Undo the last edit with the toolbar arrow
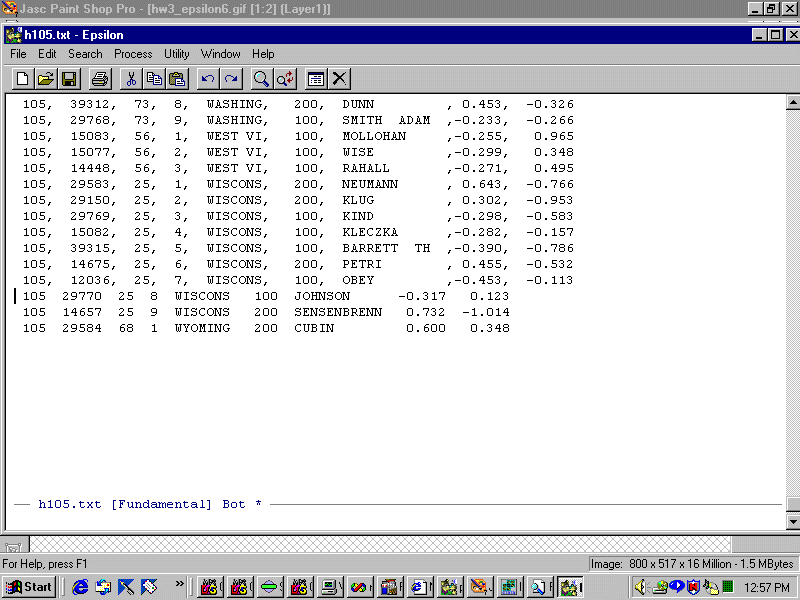This screenshot has height=600, width=800. 208,78
